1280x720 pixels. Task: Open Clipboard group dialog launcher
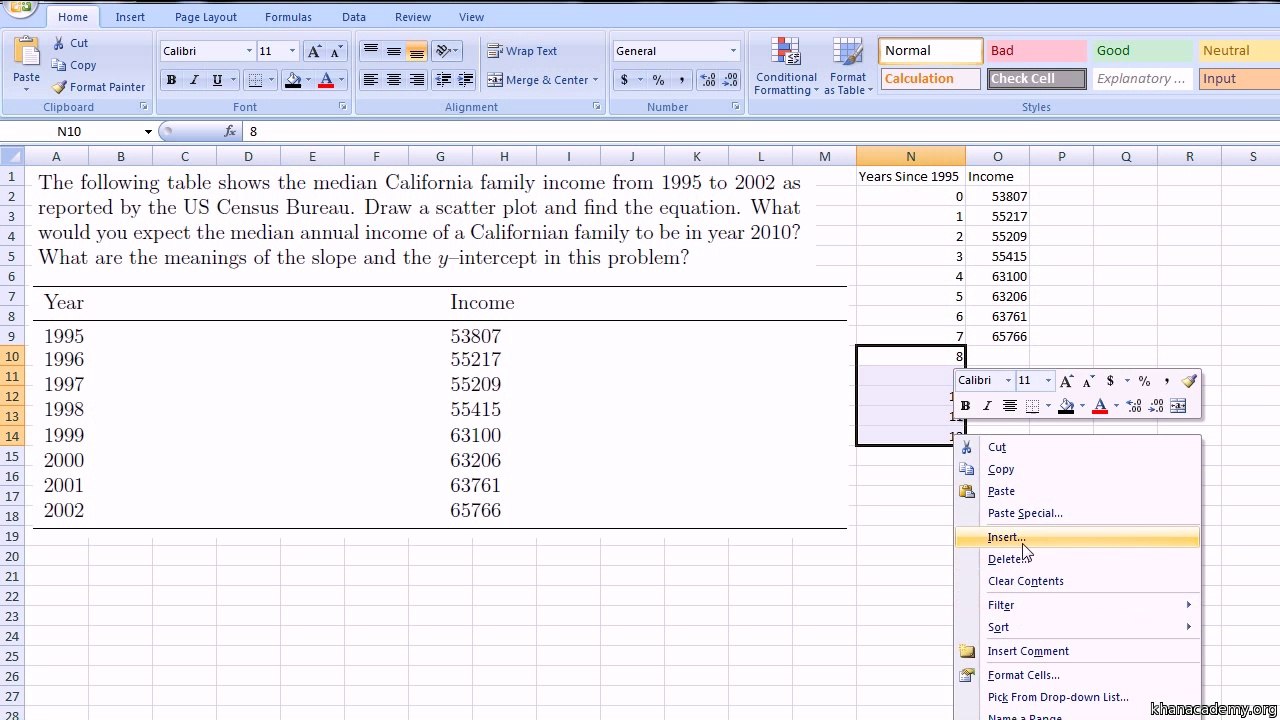(x=143, y=107)
